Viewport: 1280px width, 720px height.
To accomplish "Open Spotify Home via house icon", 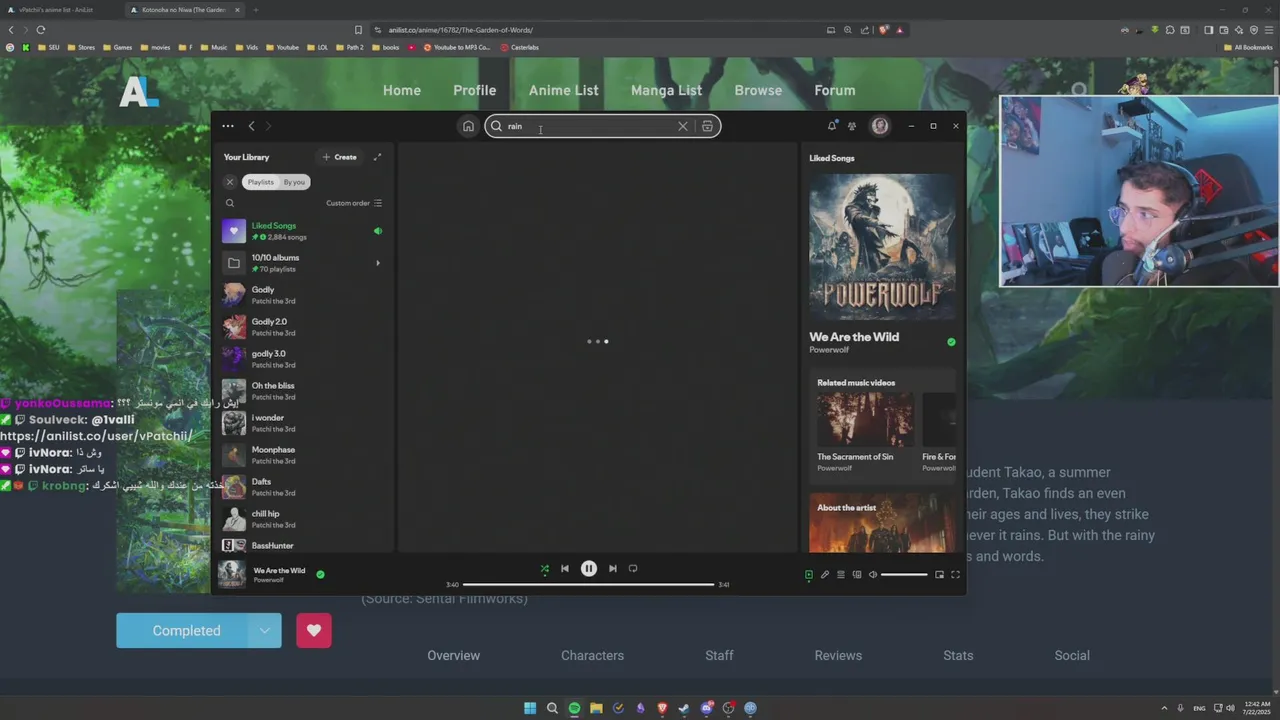I will pos(468,126).
